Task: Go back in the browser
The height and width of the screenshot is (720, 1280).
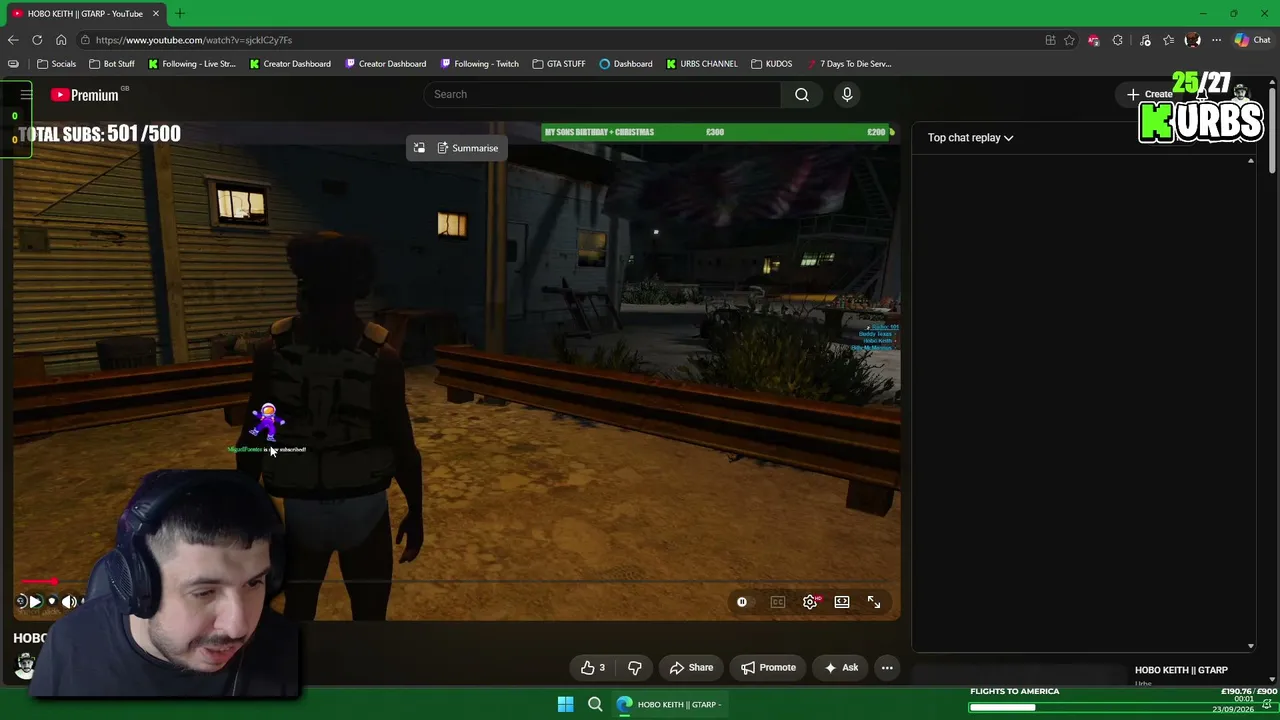Action: (13, 40)
